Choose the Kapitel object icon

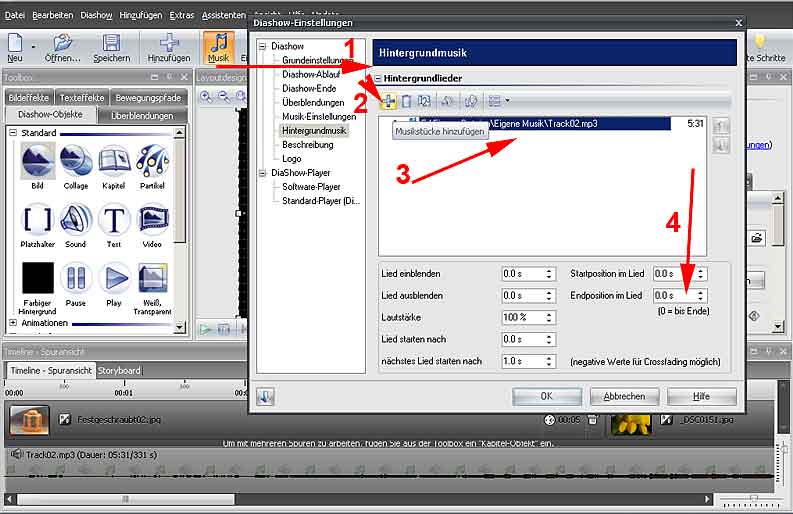click(114, 161)
